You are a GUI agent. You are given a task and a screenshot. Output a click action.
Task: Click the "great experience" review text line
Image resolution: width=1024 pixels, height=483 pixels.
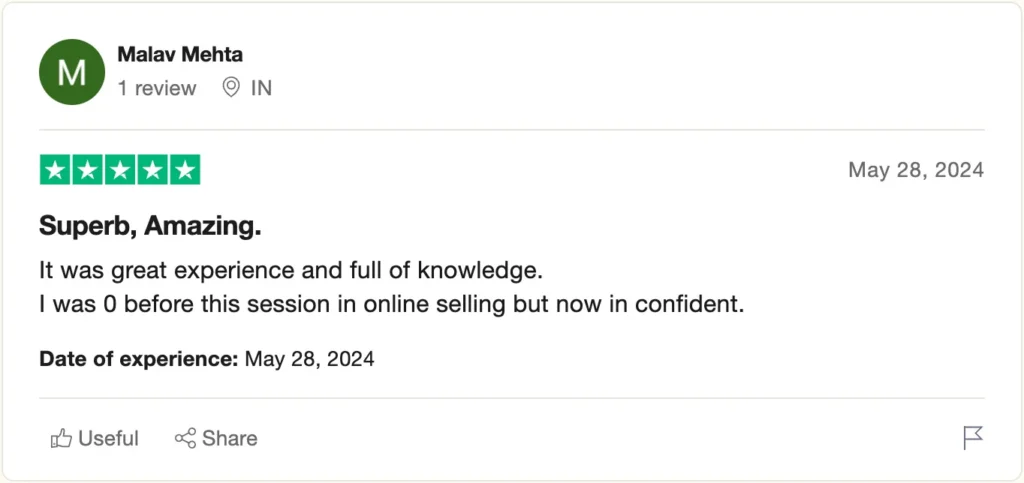(x=290, y=270)
